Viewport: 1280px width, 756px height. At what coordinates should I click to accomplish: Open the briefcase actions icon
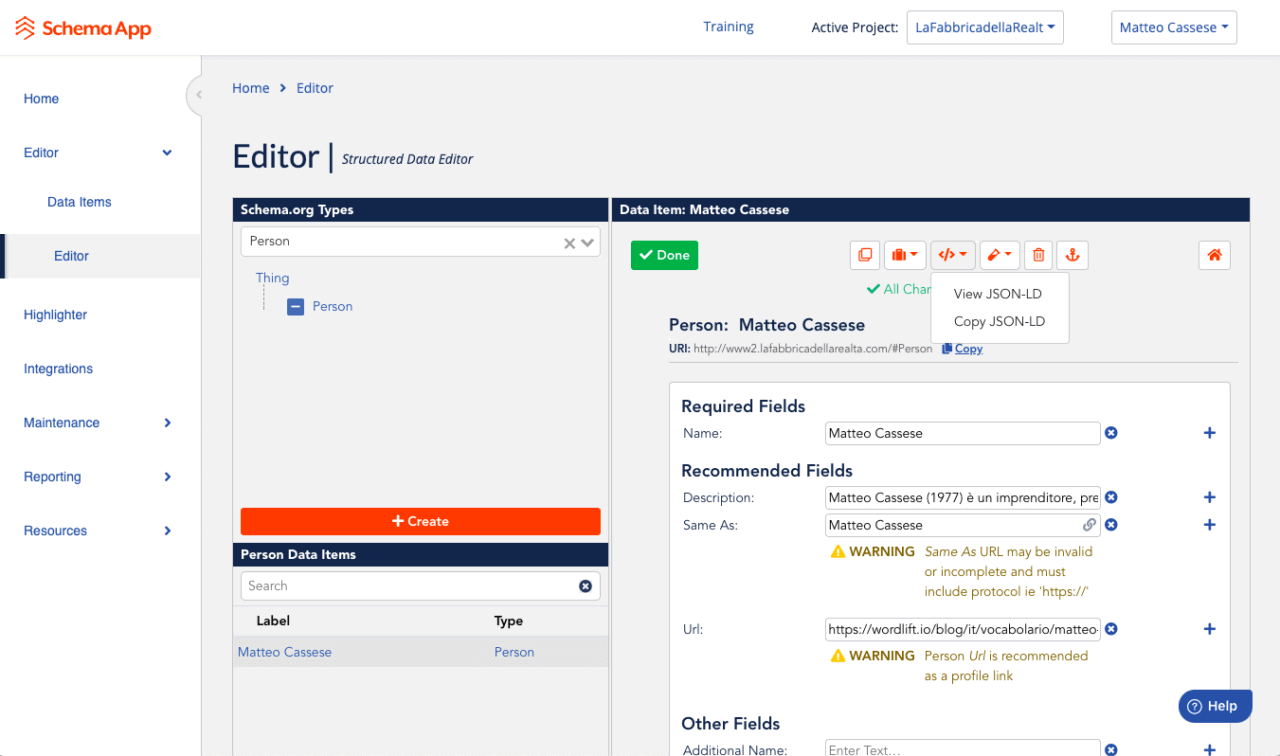[904, 255]
